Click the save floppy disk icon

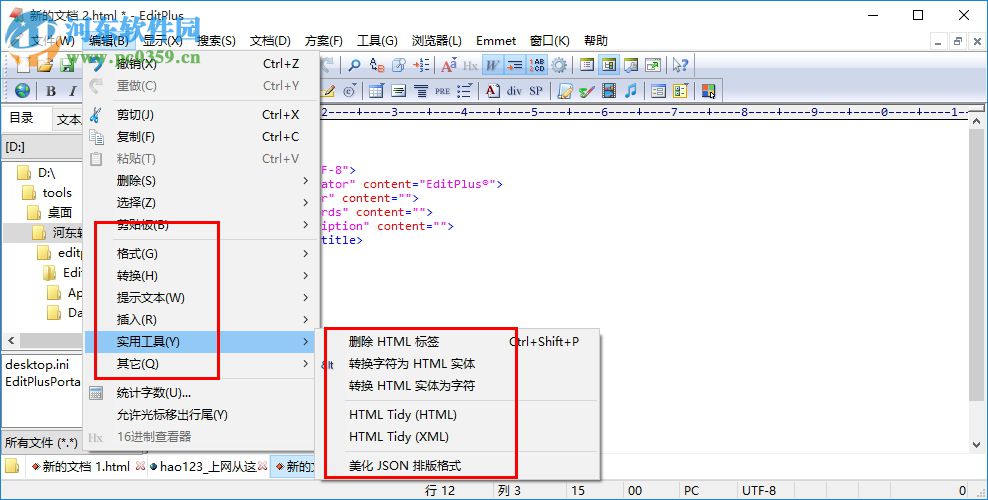pyautogui.click(x=67, y=65)
